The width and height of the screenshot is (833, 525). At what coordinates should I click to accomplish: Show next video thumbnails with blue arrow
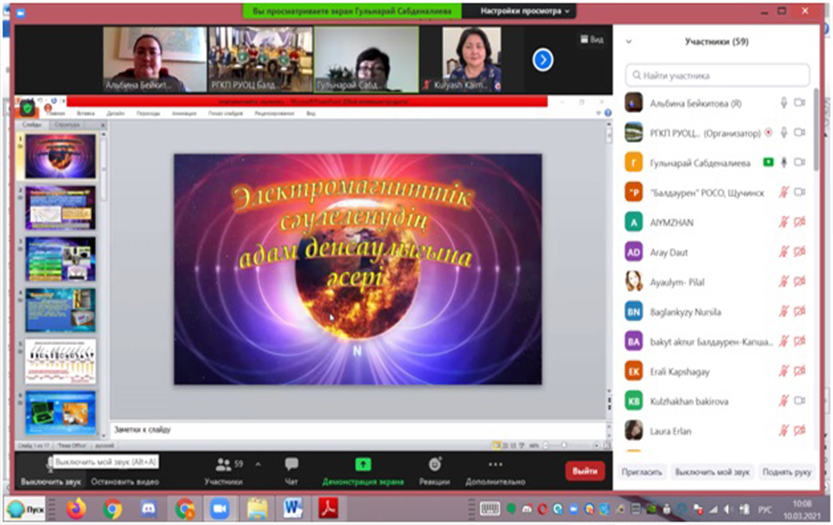pos(542,60)
